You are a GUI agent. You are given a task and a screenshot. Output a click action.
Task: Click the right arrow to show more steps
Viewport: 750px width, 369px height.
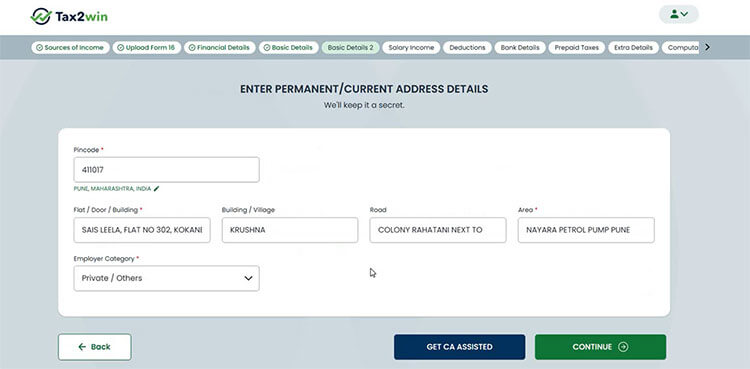[x=707, y=47]
